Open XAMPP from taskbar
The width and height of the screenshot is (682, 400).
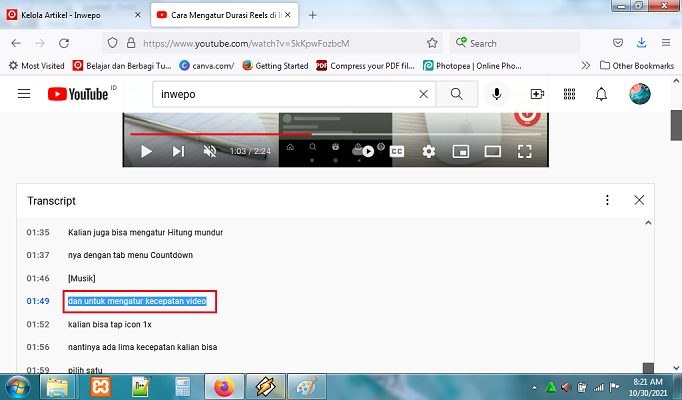click(100, 387)
